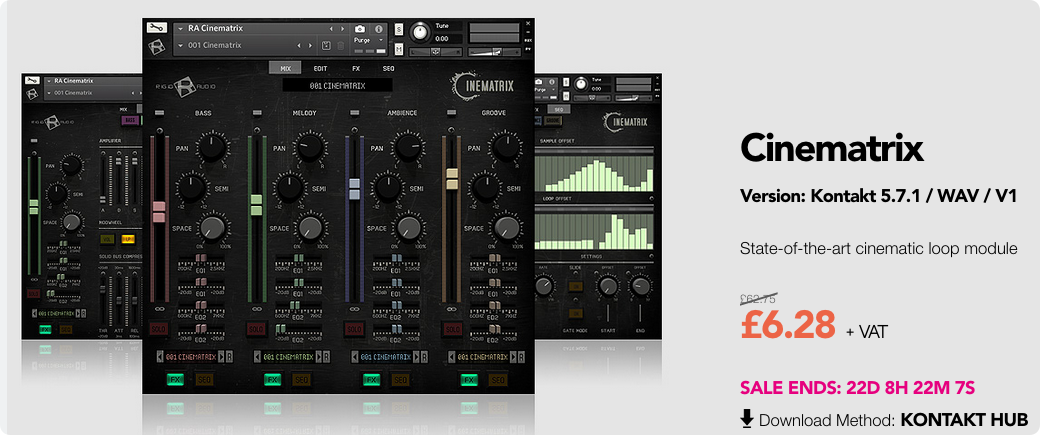Open the info icon beside the camera
Viewport: 1040px width, 435px height.
[379, 29]
